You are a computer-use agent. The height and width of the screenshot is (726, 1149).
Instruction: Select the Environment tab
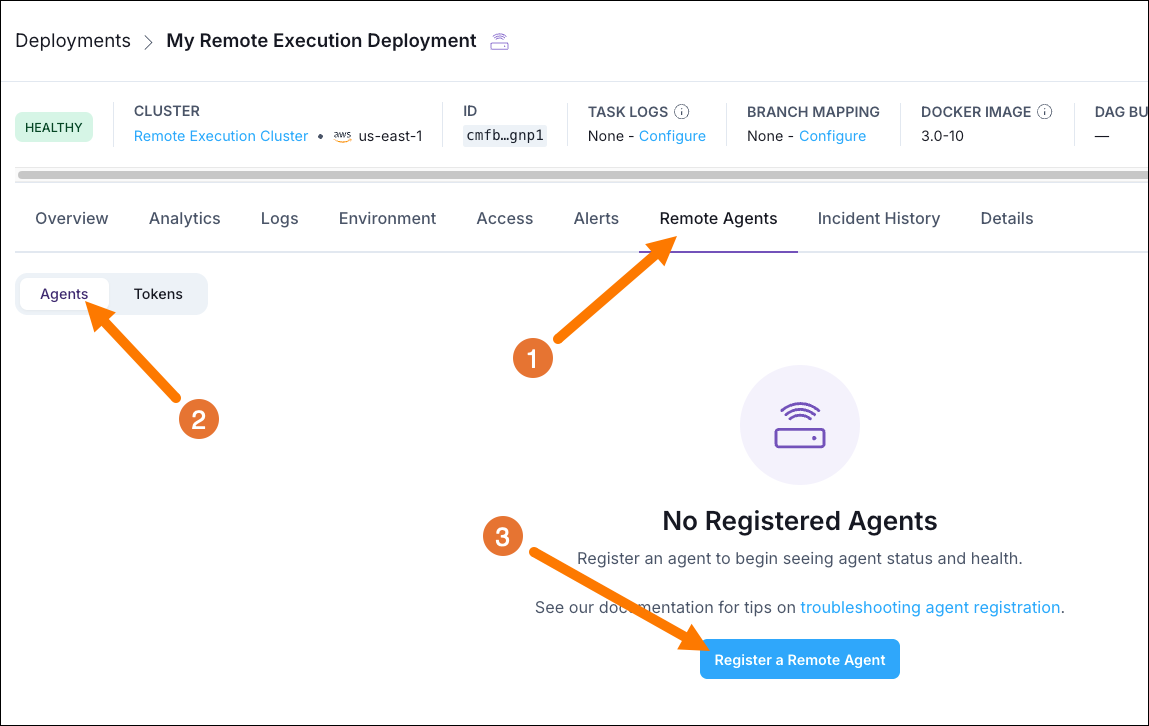click(x=387, y=218)
